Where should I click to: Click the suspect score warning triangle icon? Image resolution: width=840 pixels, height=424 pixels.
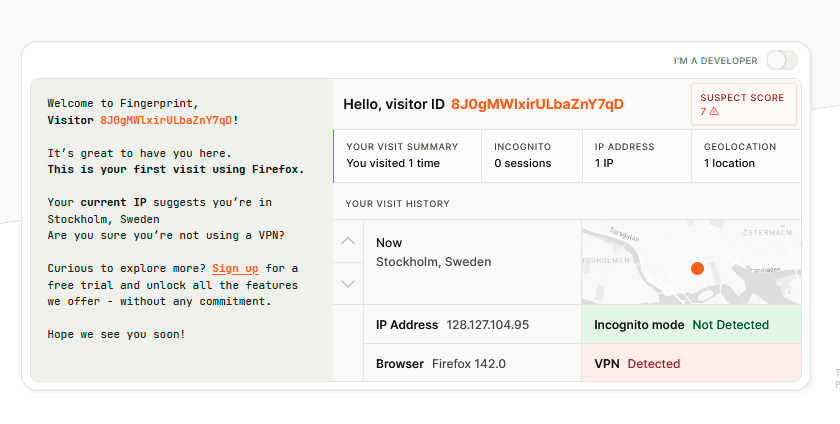714,112
